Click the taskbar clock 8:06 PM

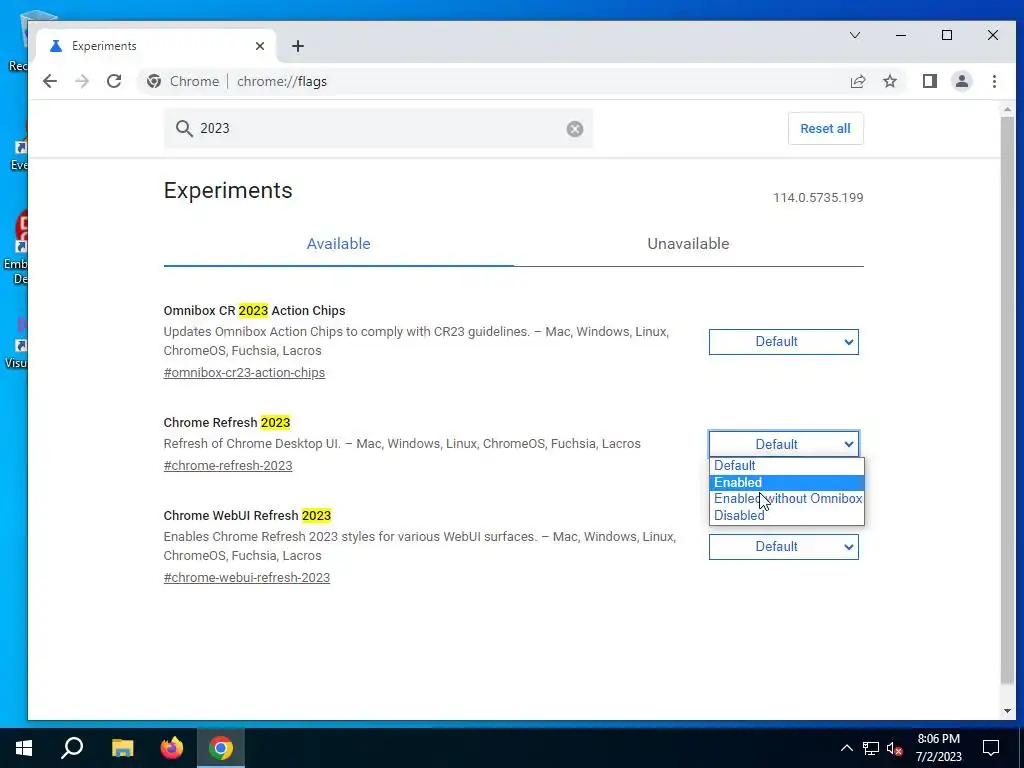938,748
